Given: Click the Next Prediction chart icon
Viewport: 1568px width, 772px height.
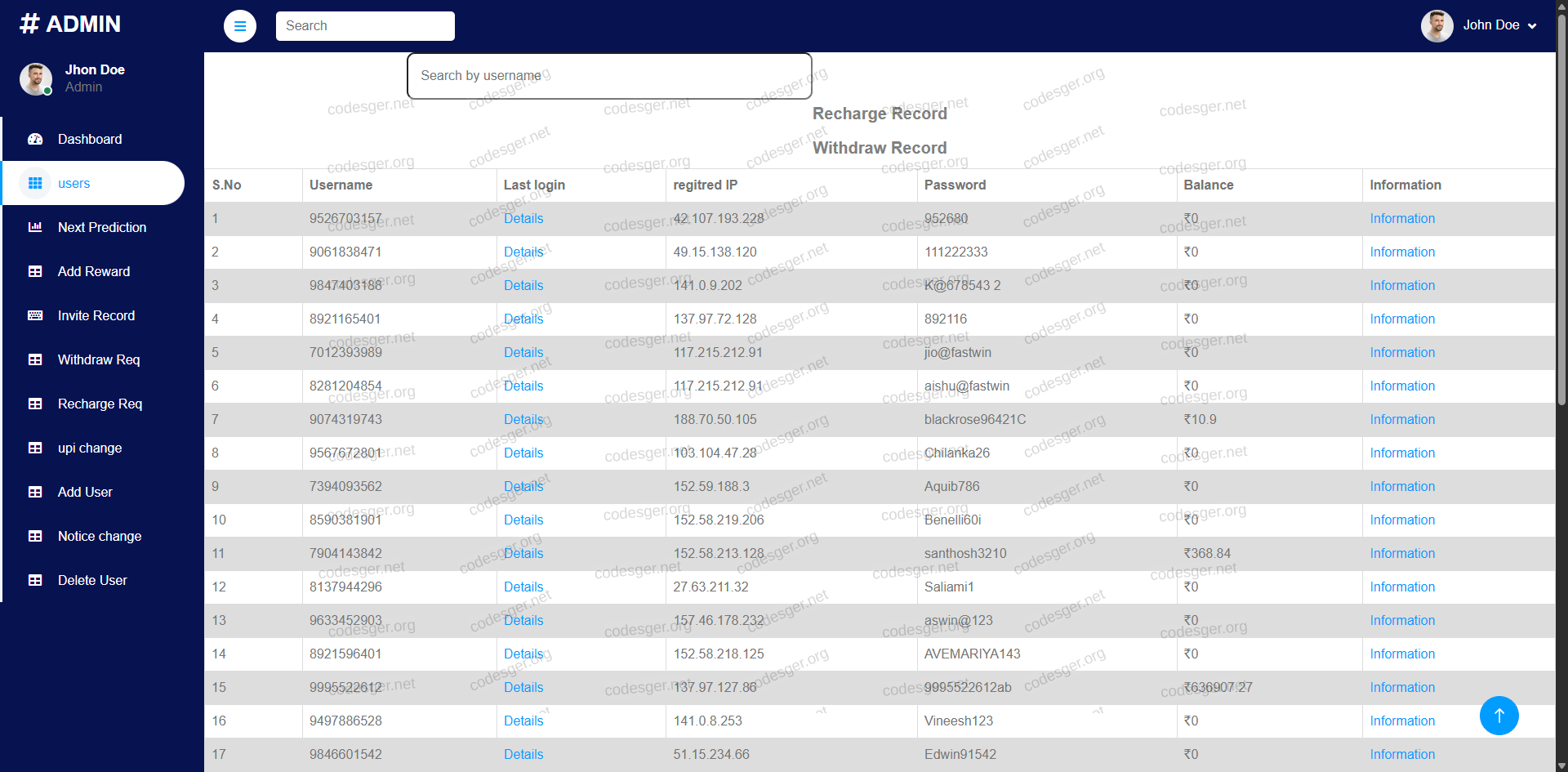Looking at the screenshot, I should pyautogui.click(x=35, y=227).
